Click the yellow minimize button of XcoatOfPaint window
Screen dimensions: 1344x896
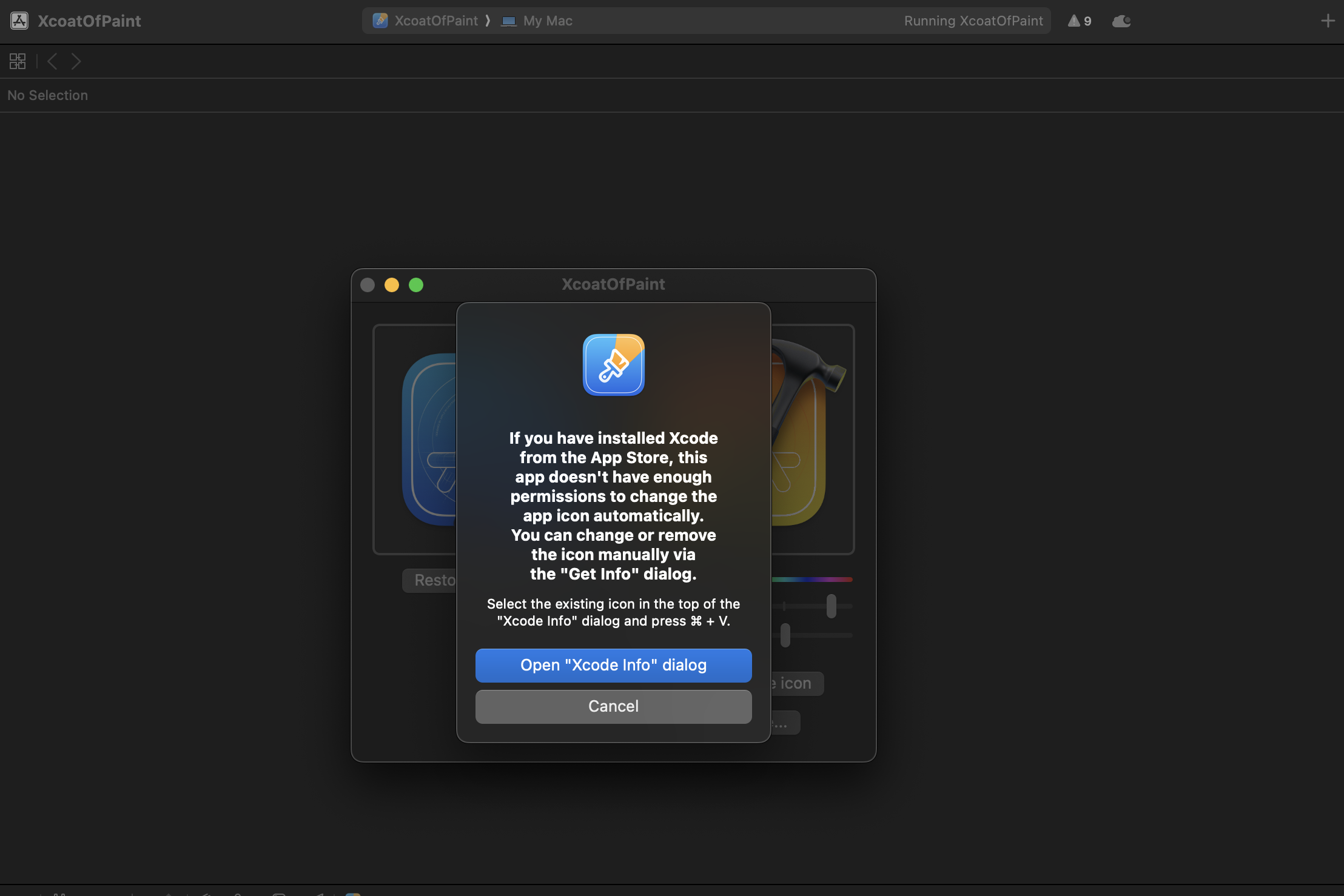(392, 285)
